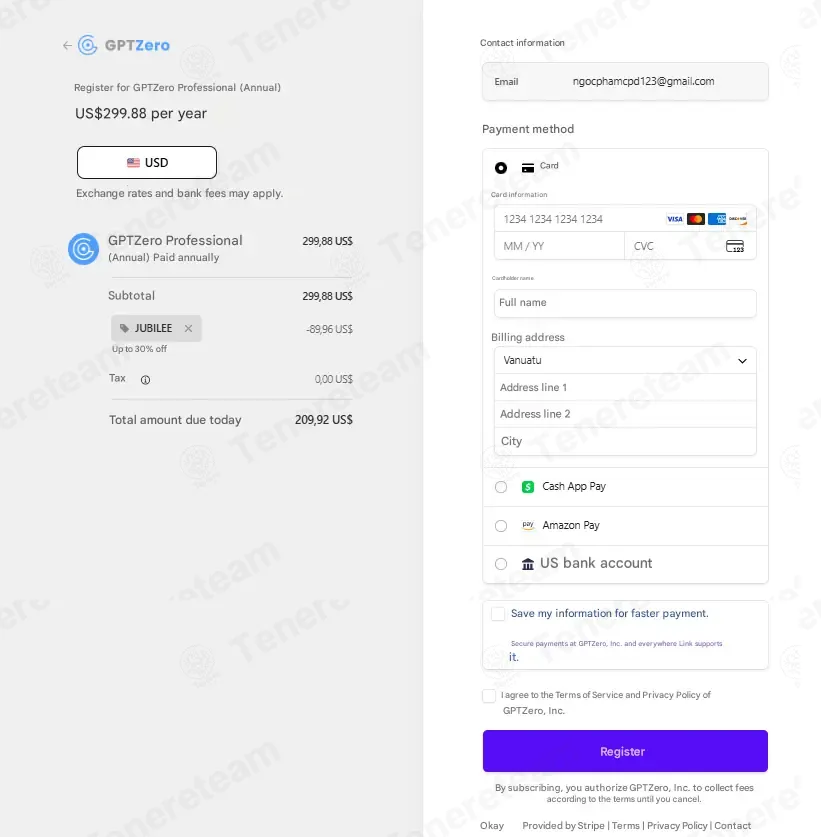Open the Vanuatu country dropdown

click(625, 360)
